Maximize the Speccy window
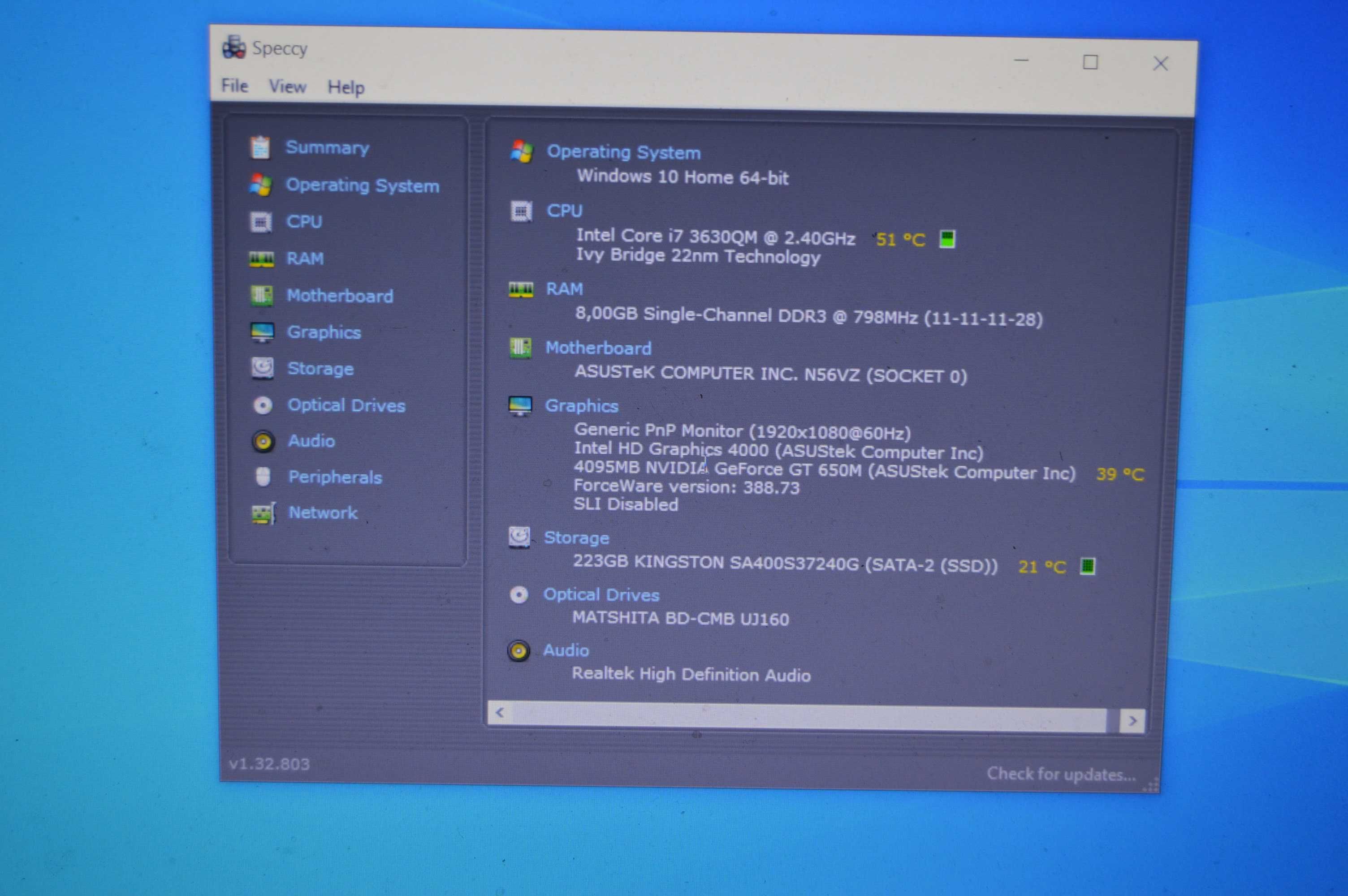Viewport: 1348px width, 896px height. [x=1090, y=62]
